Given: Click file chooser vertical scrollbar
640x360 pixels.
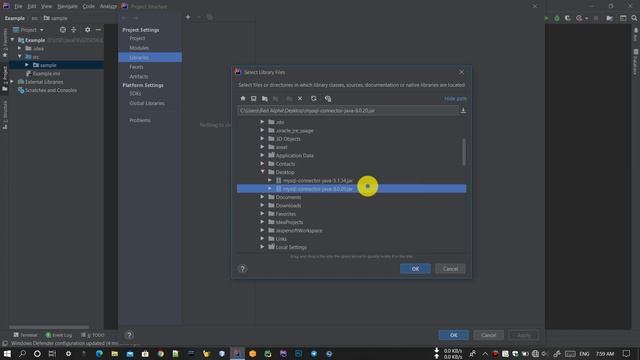Looking at the screenshot, I should (x=464, y=152).
